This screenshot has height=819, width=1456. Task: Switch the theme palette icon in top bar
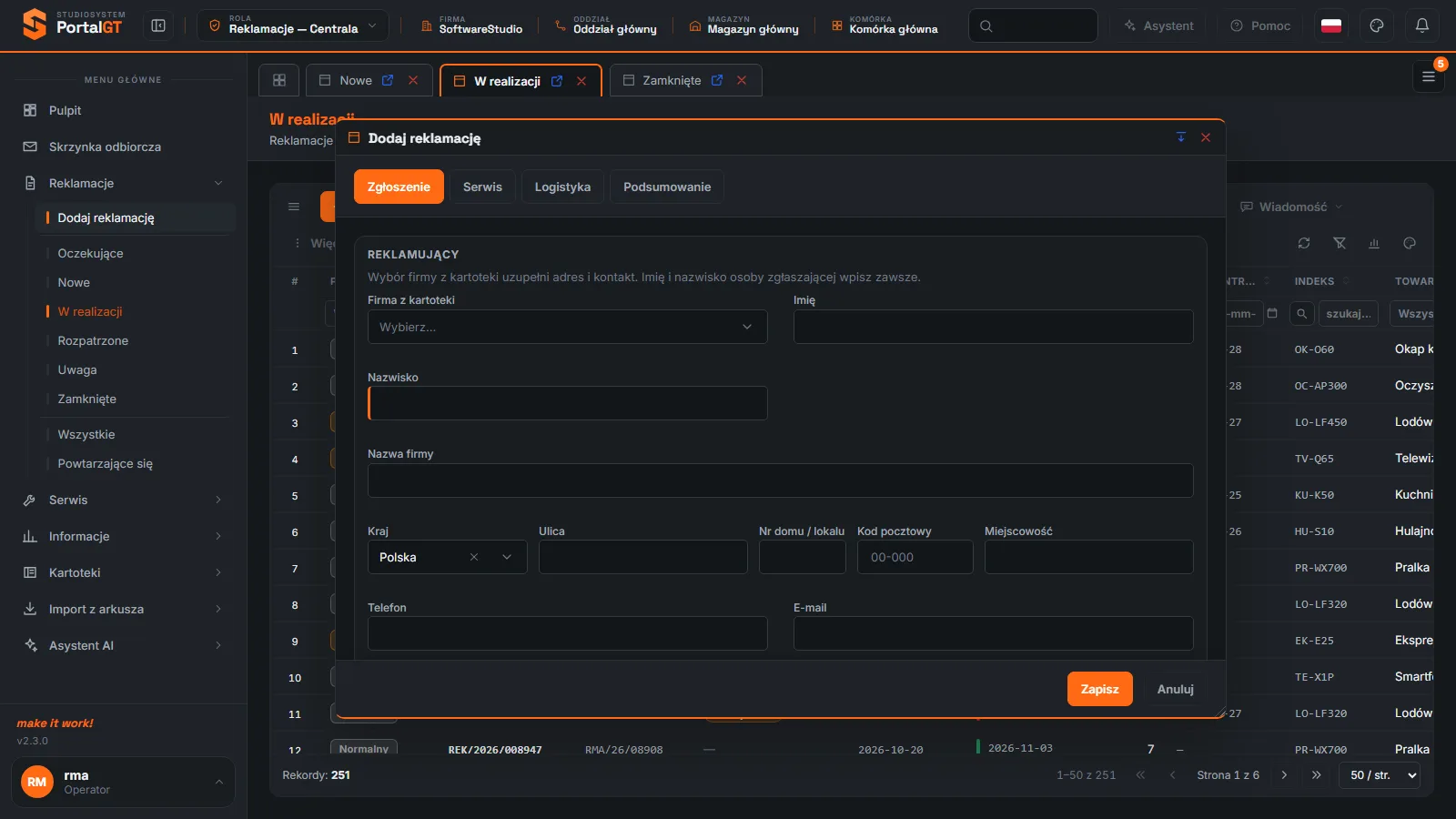[1377, 25]
